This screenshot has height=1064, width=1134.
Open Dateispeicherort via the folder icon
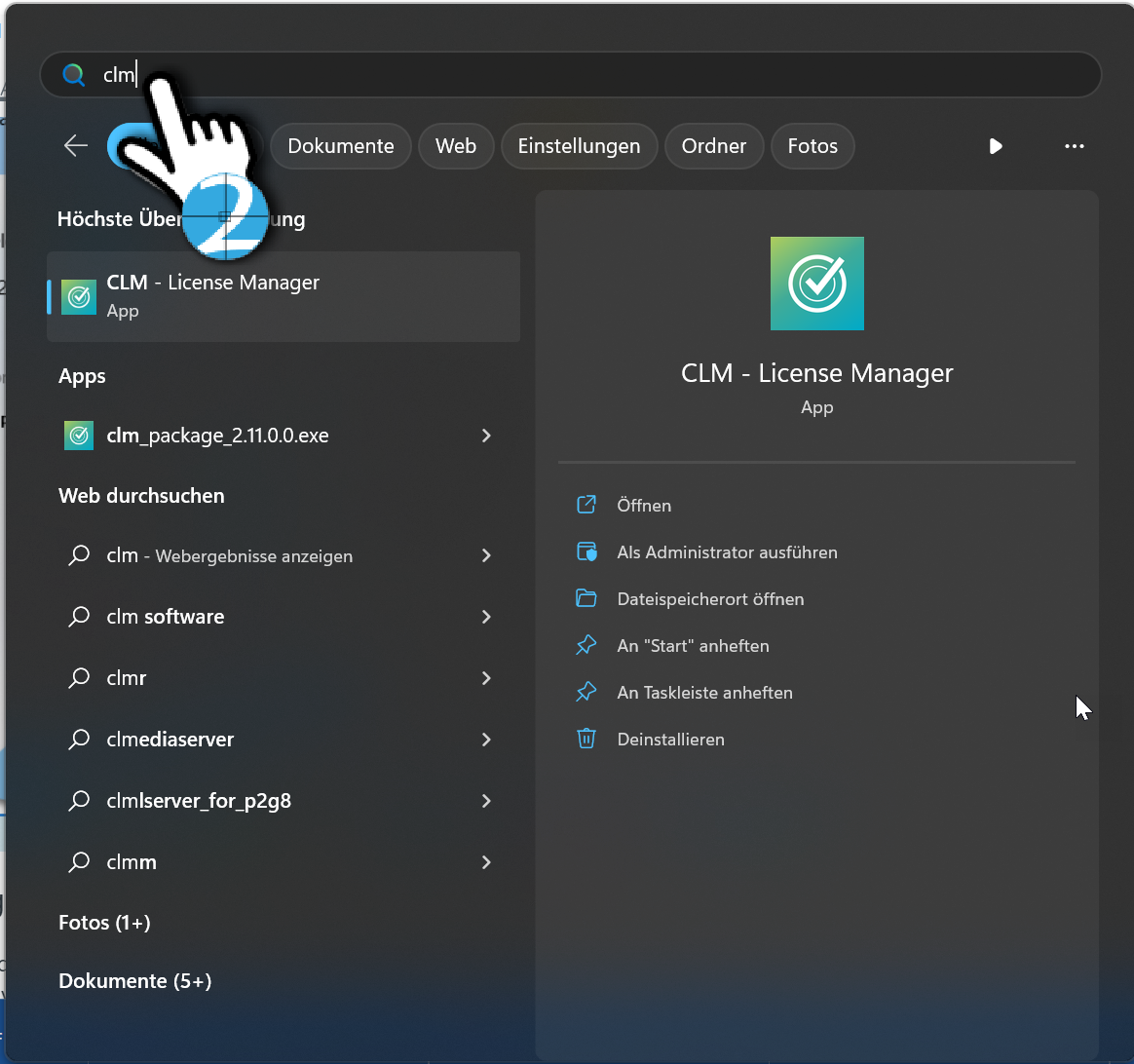(x=586, y=598)
